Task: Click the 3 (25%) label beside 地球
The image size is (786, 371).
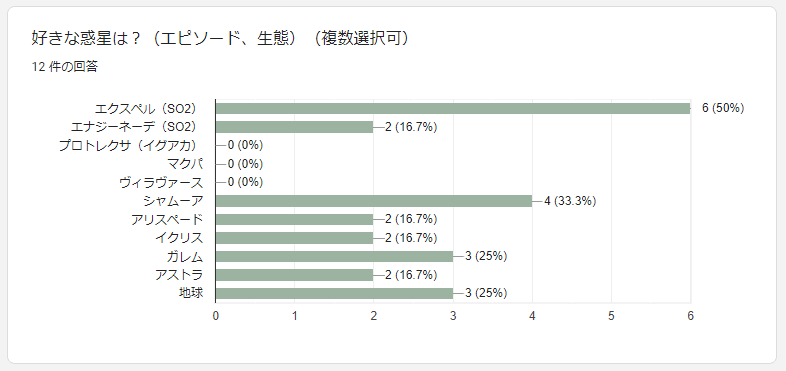Action: tap(486, 293)
